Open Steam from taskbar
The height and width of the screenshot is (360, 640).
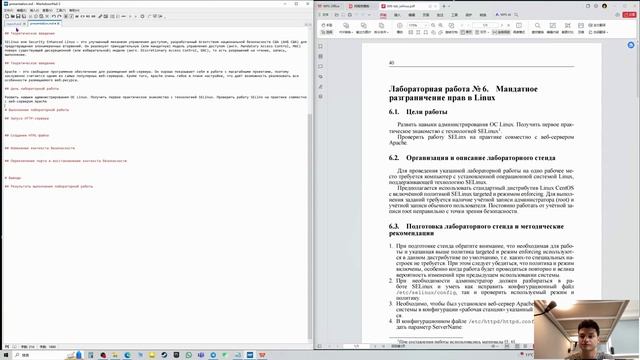(x=164, y=355)
